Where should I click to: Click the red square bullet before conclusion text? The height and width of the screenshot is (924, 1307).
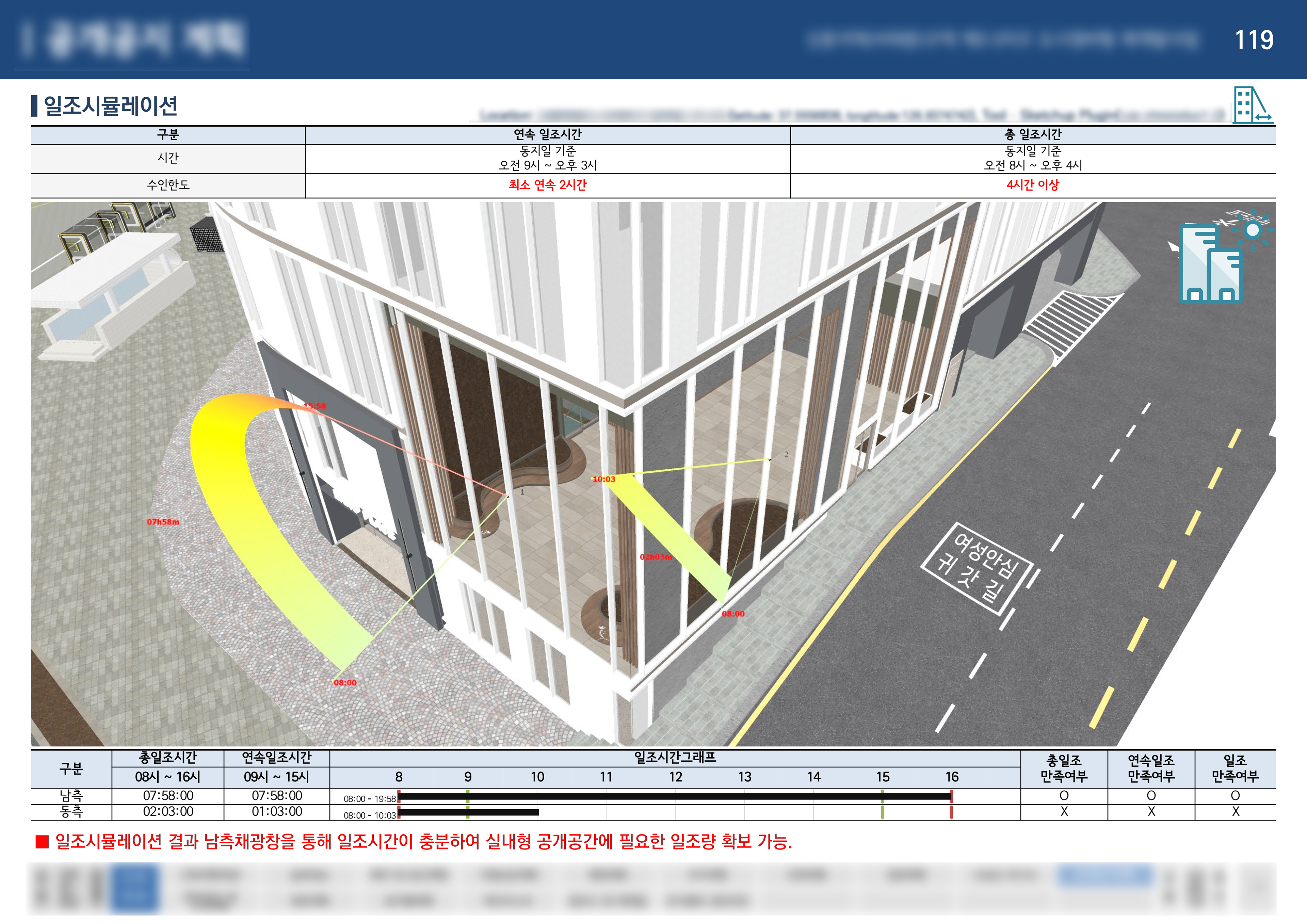coord(42,841)
